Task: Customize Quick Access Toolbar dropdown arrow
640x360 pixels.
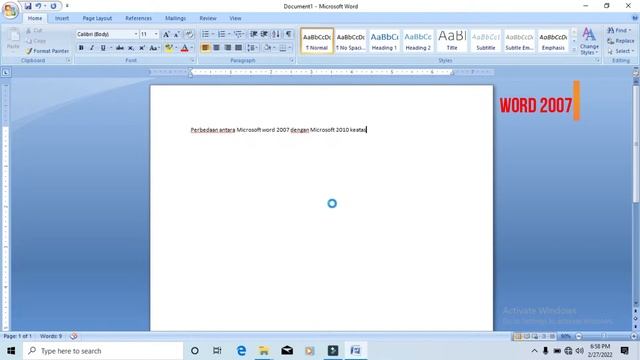Action: [x=67, y=6]
